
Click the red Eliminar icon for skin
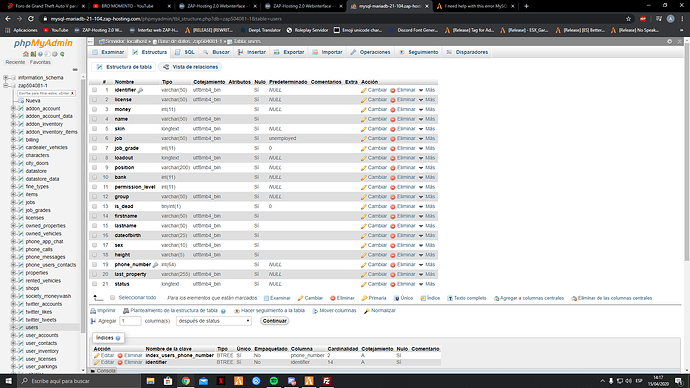393,129
